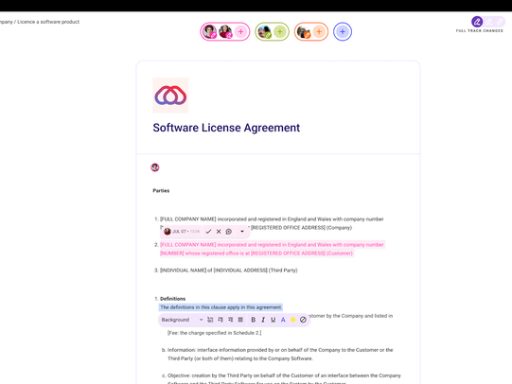
Task: Accept the tracked change with the checkmark
Action: (208, 231)
